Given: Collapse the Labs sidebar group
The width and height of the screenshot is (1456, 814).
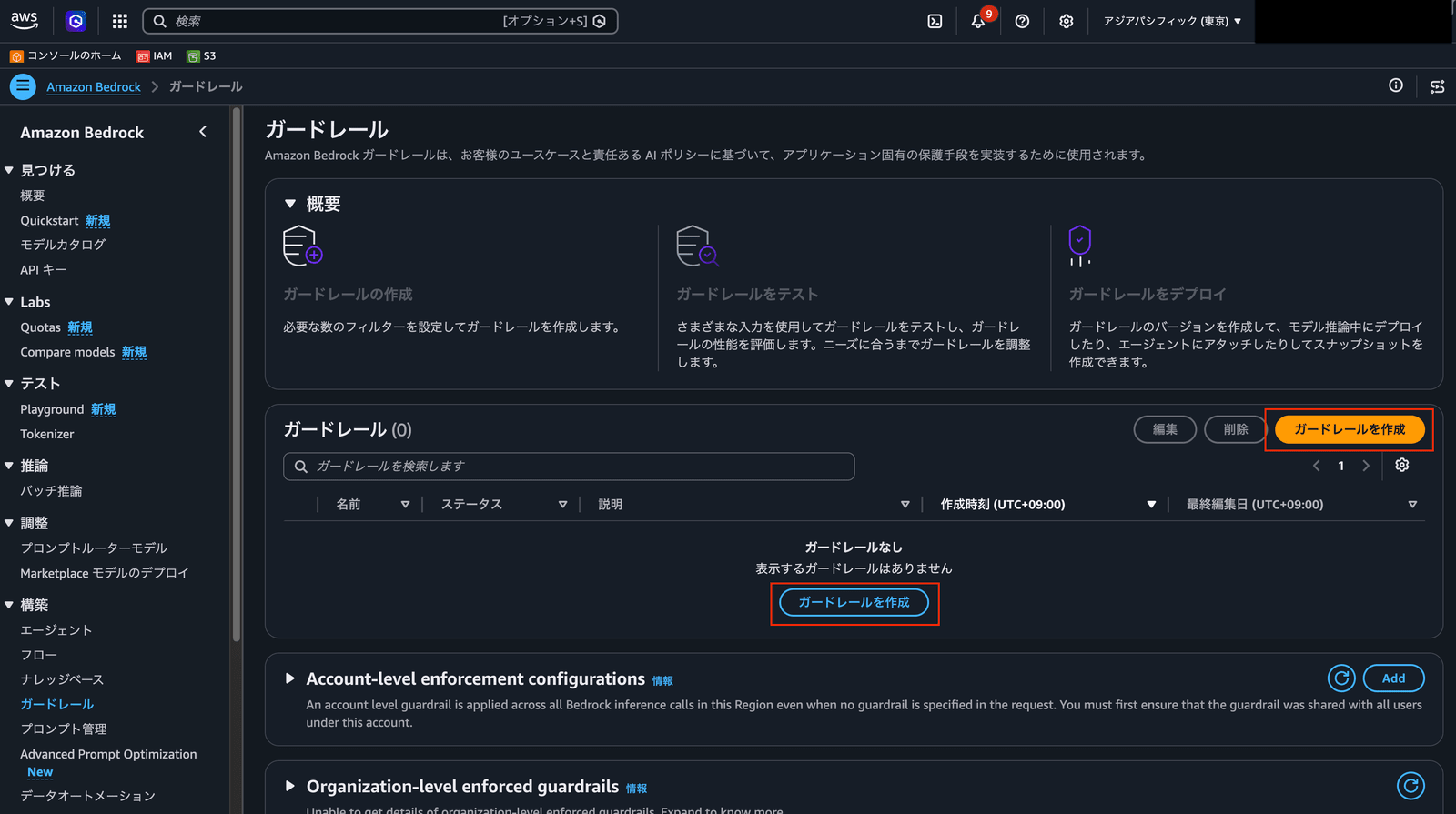Looking at the screenshot, I should (9, 302).
